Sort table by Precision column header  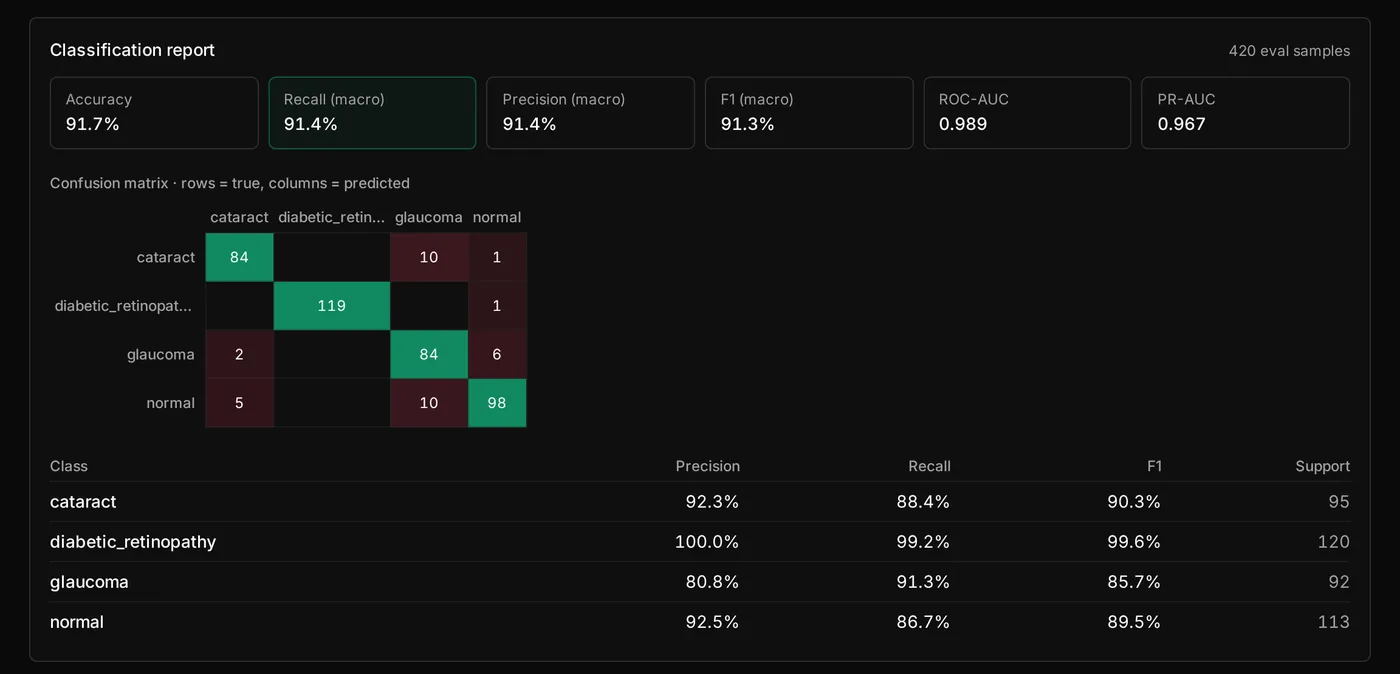[708, 466]
